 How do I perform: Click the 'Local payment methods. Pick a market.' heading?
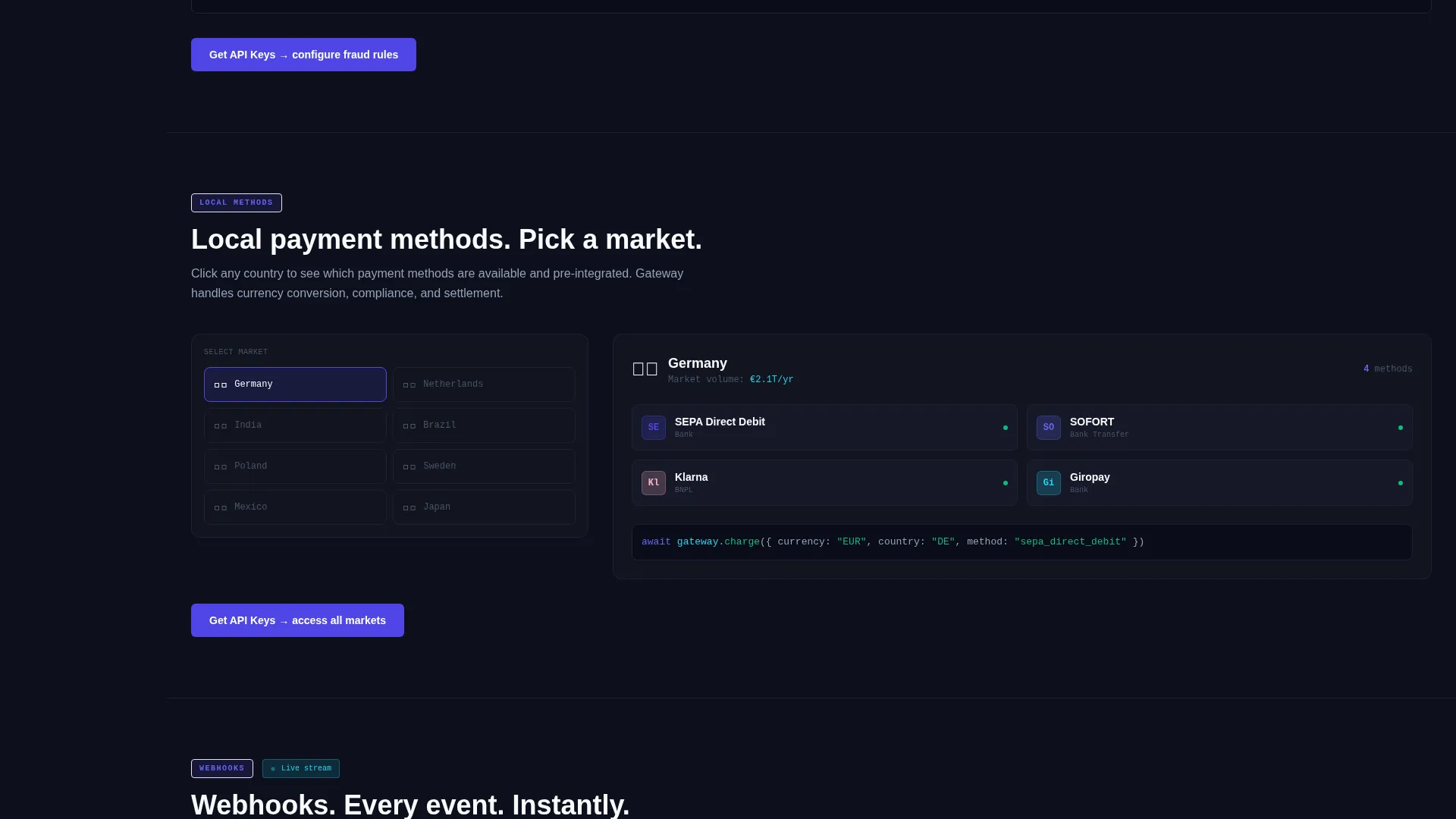point(447,240)
